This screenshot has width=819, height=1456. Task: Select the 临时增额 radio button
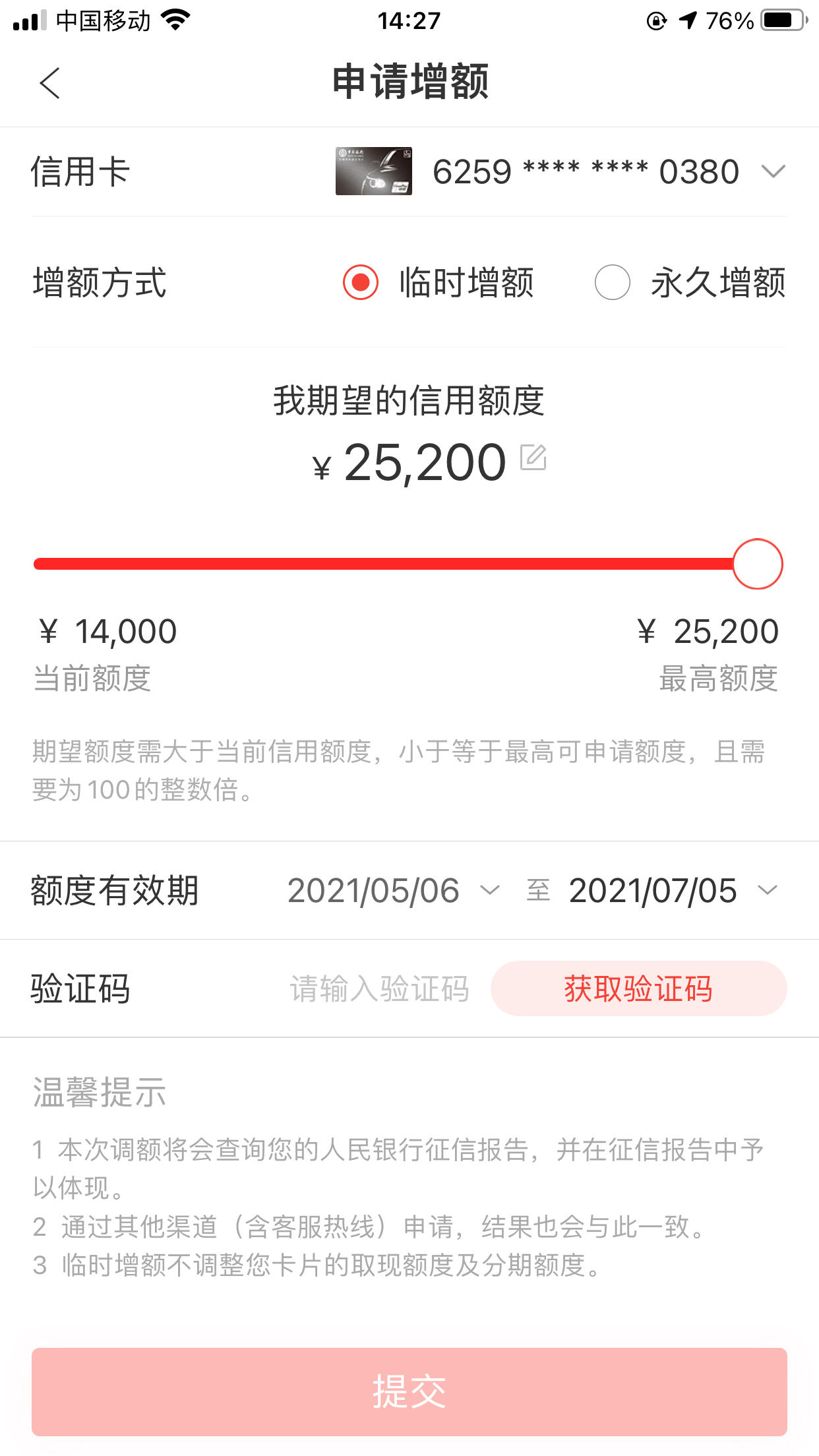click(361, 282)
